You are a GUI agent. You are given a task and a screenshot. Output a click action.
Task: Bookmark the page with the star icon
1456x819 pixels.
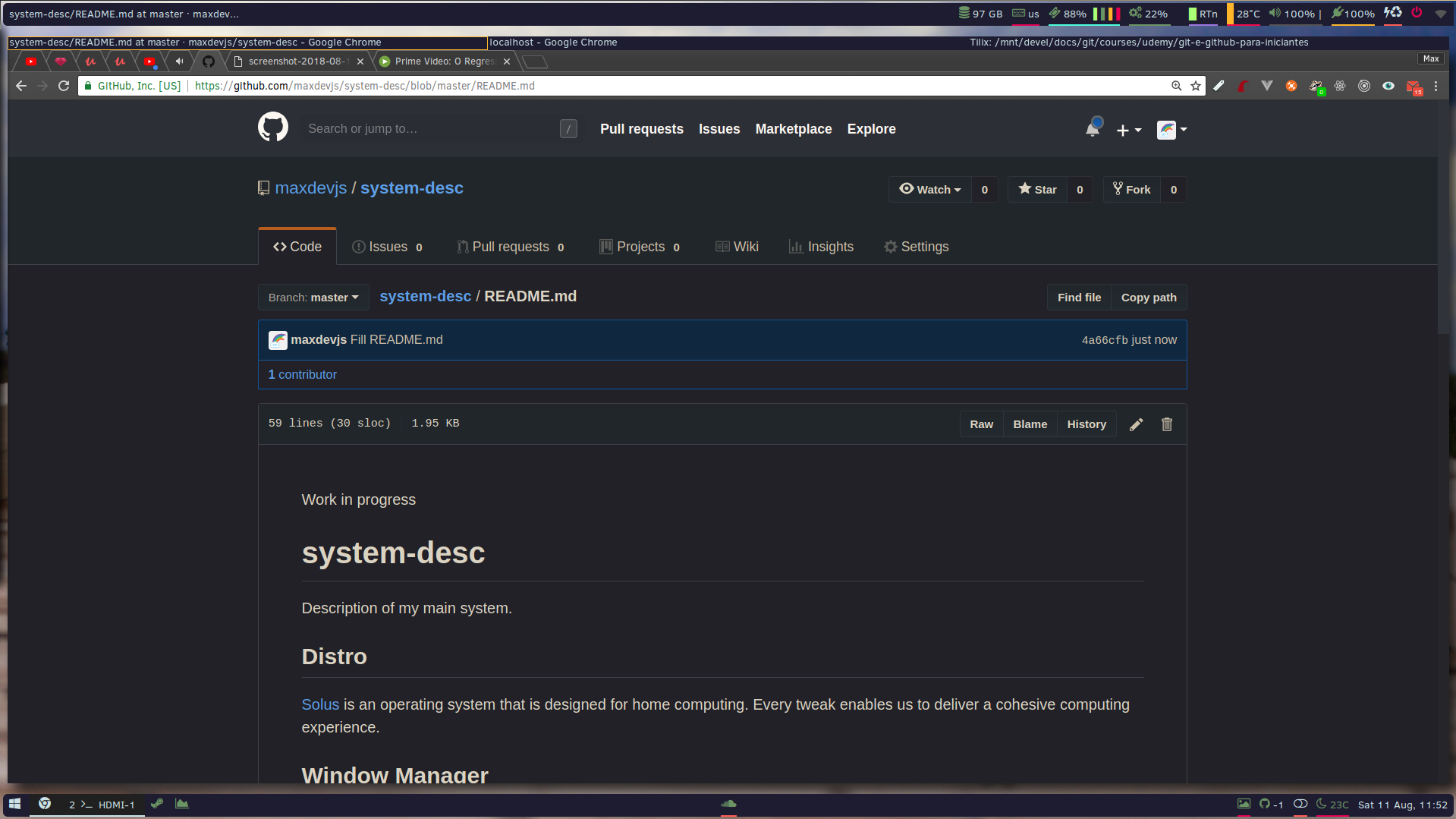(x=1196, y=86)
